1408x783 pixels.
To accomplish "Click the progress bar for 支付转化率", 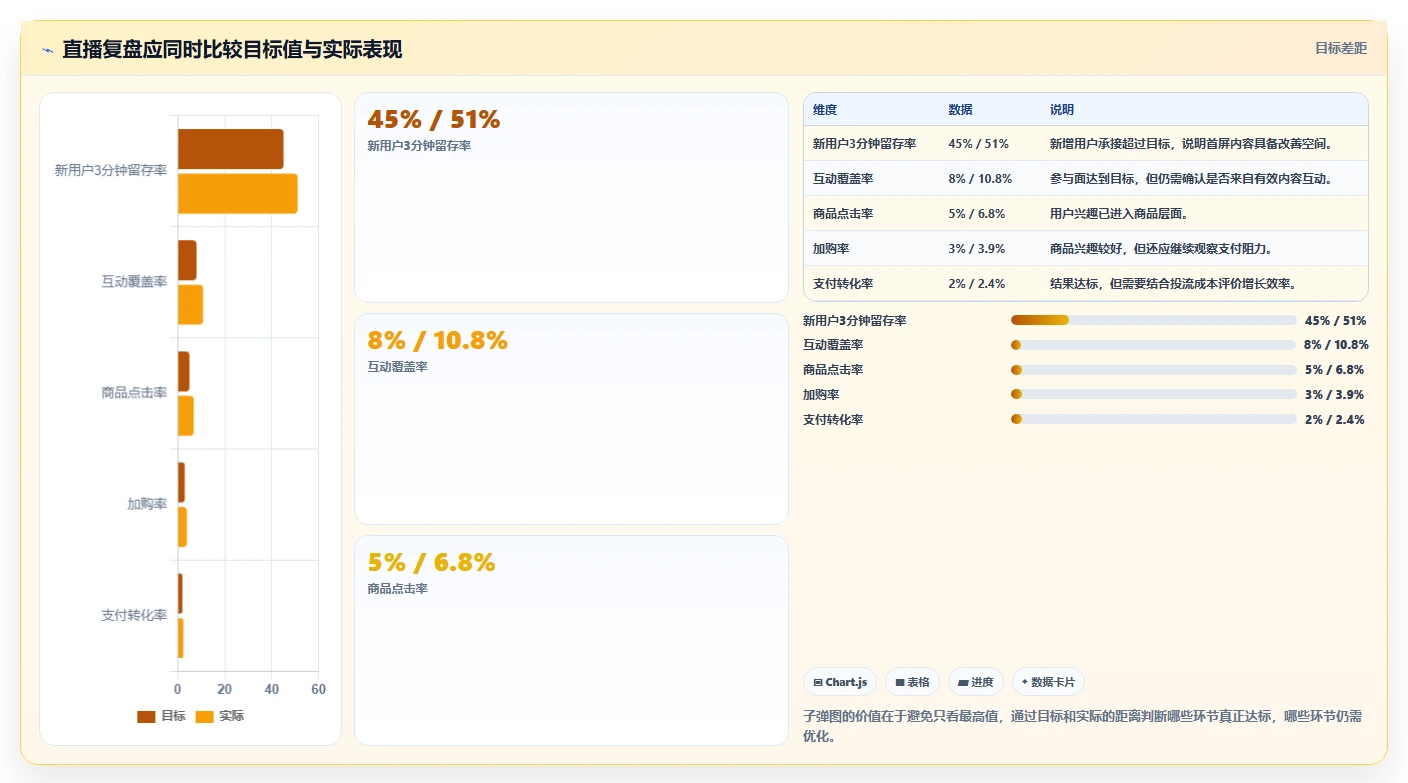I will [1154, 419].
